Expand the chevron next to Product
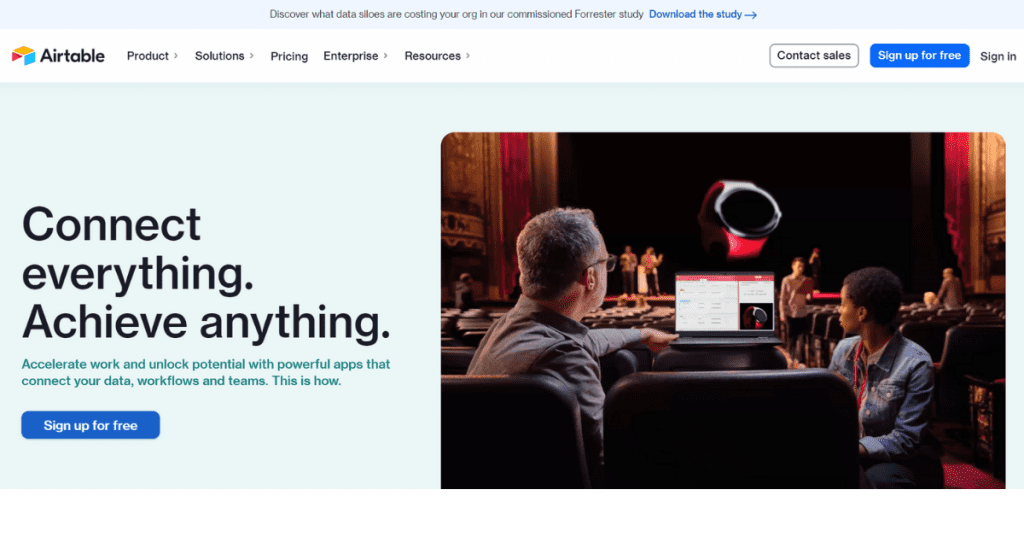The image size is (1024, 536). click(176, 56)
